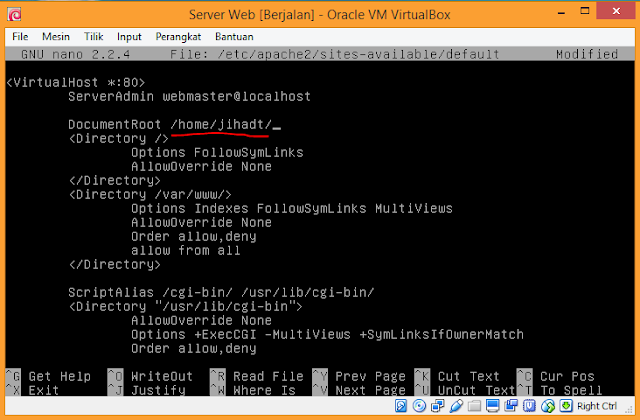Click the network adapter status icon
Screen dimensions: 640x420
(x=438, y=406)
